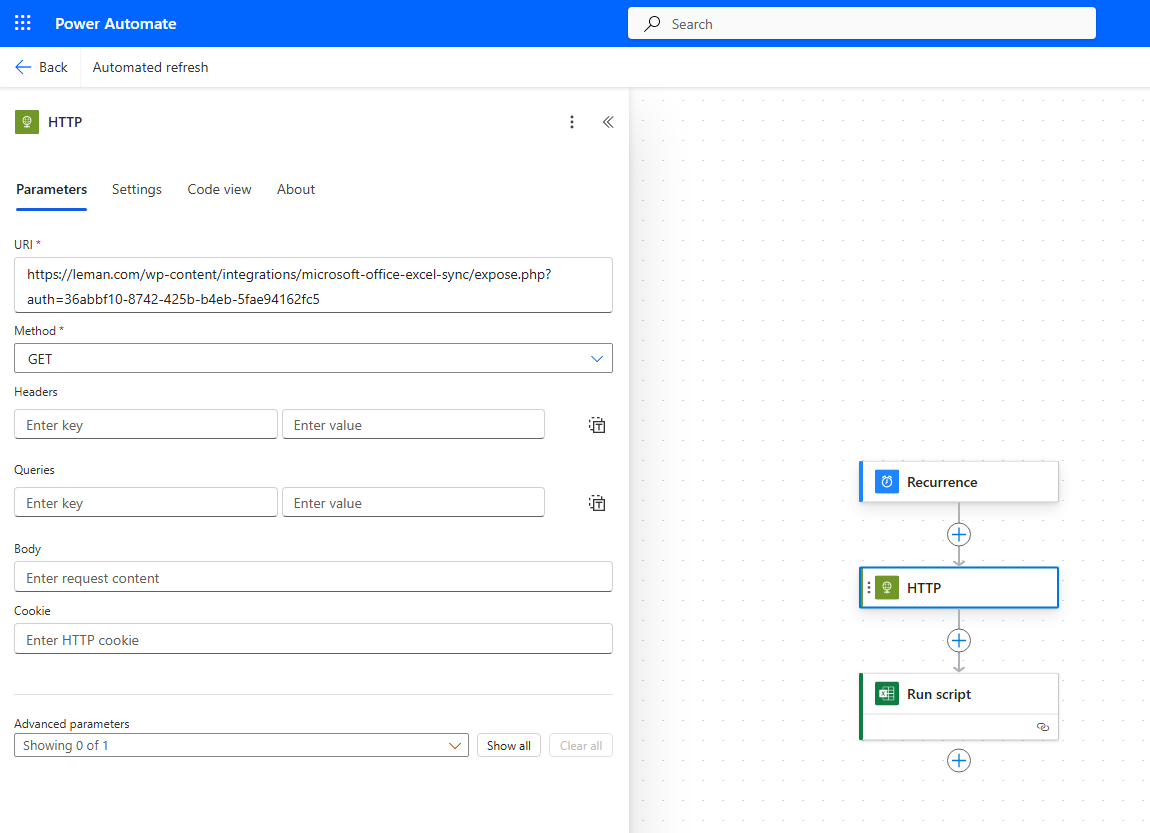Image resolution: width=1150 pixels, height=833 pixels.
Task: Go Back to previous page
Action: click(41, 67)
